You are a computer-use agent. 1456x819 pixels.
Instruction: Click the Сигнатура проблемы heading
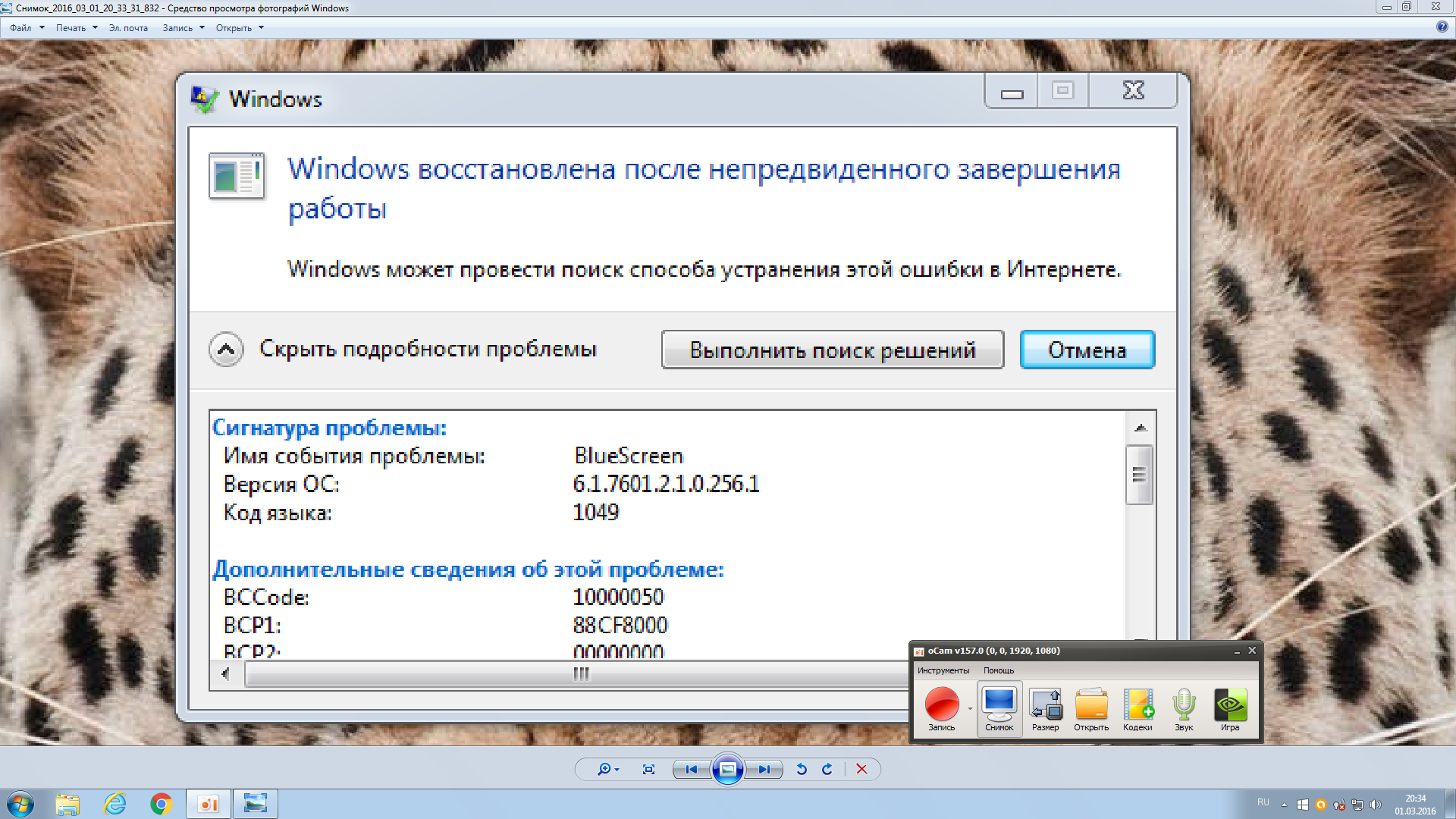click(330, 428)
